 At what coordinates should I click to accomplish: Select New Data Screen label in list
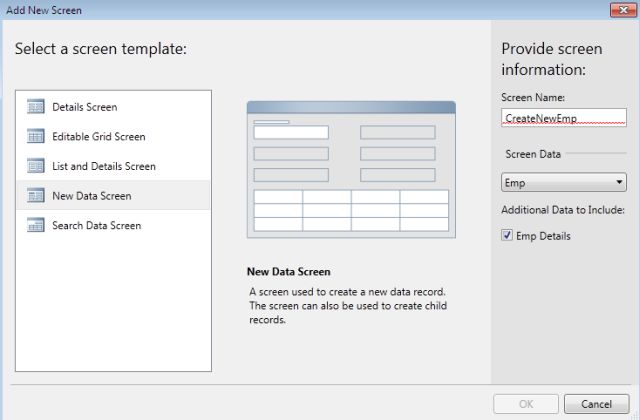[92, 196]
